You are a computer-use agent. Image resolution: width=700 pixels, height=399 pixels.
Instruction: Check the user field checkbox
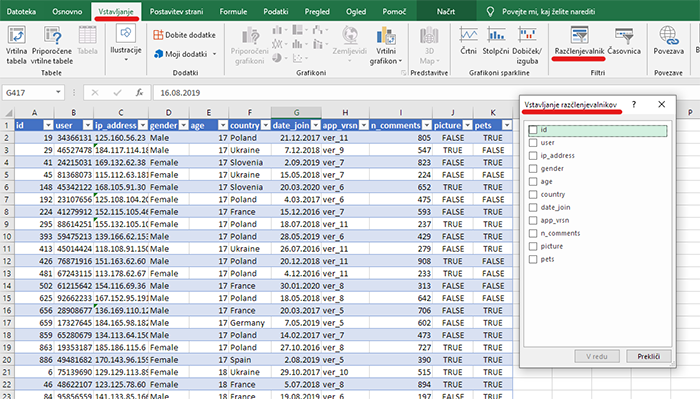point(533,143)
